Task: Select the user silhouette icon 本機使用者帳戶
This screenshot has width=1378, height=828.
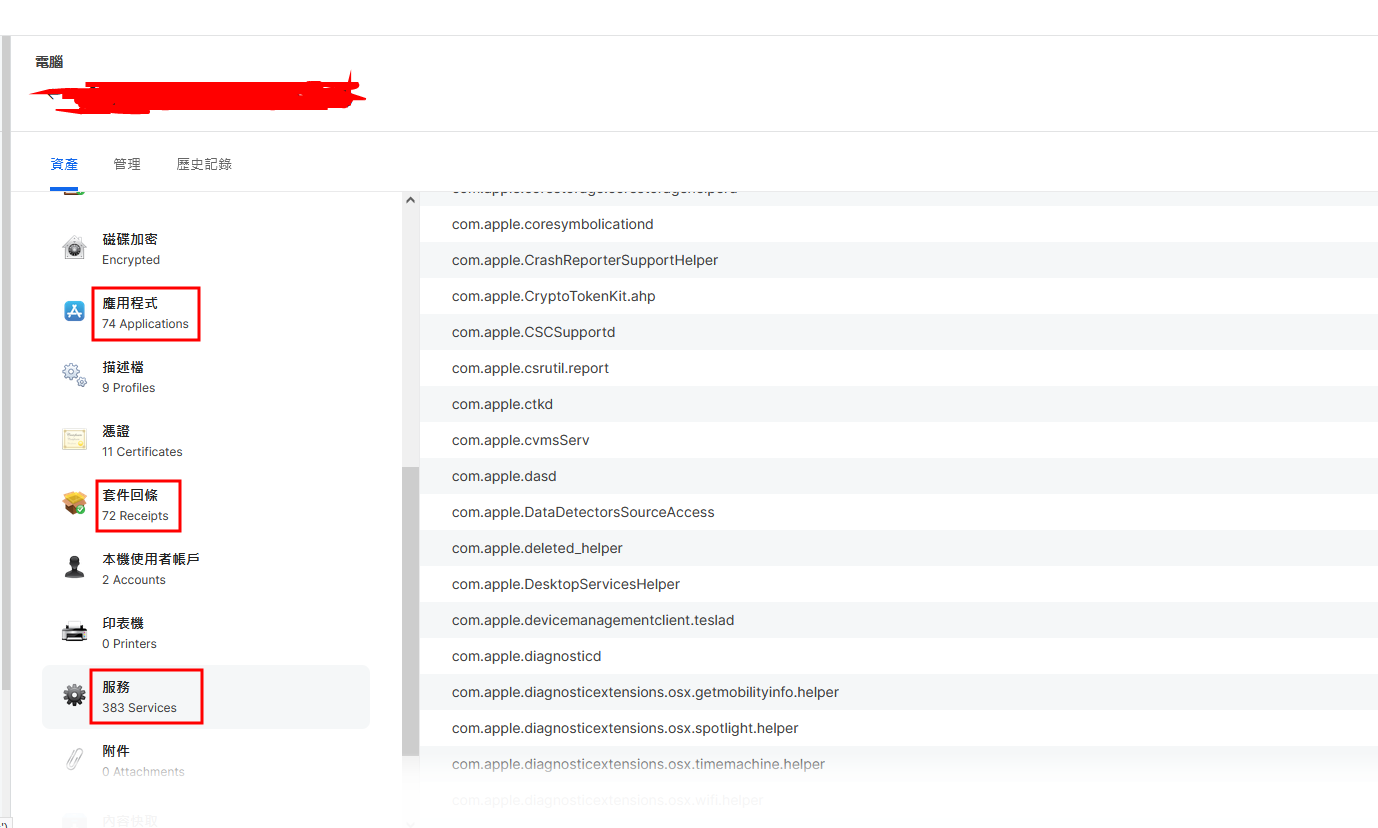Action: tap(74, 568)
